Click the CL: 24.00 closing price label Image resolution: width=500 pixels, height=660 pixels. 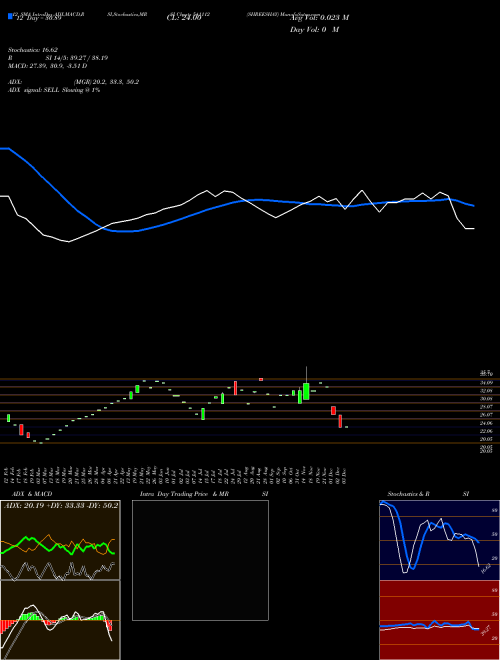[x=184, y=18]
